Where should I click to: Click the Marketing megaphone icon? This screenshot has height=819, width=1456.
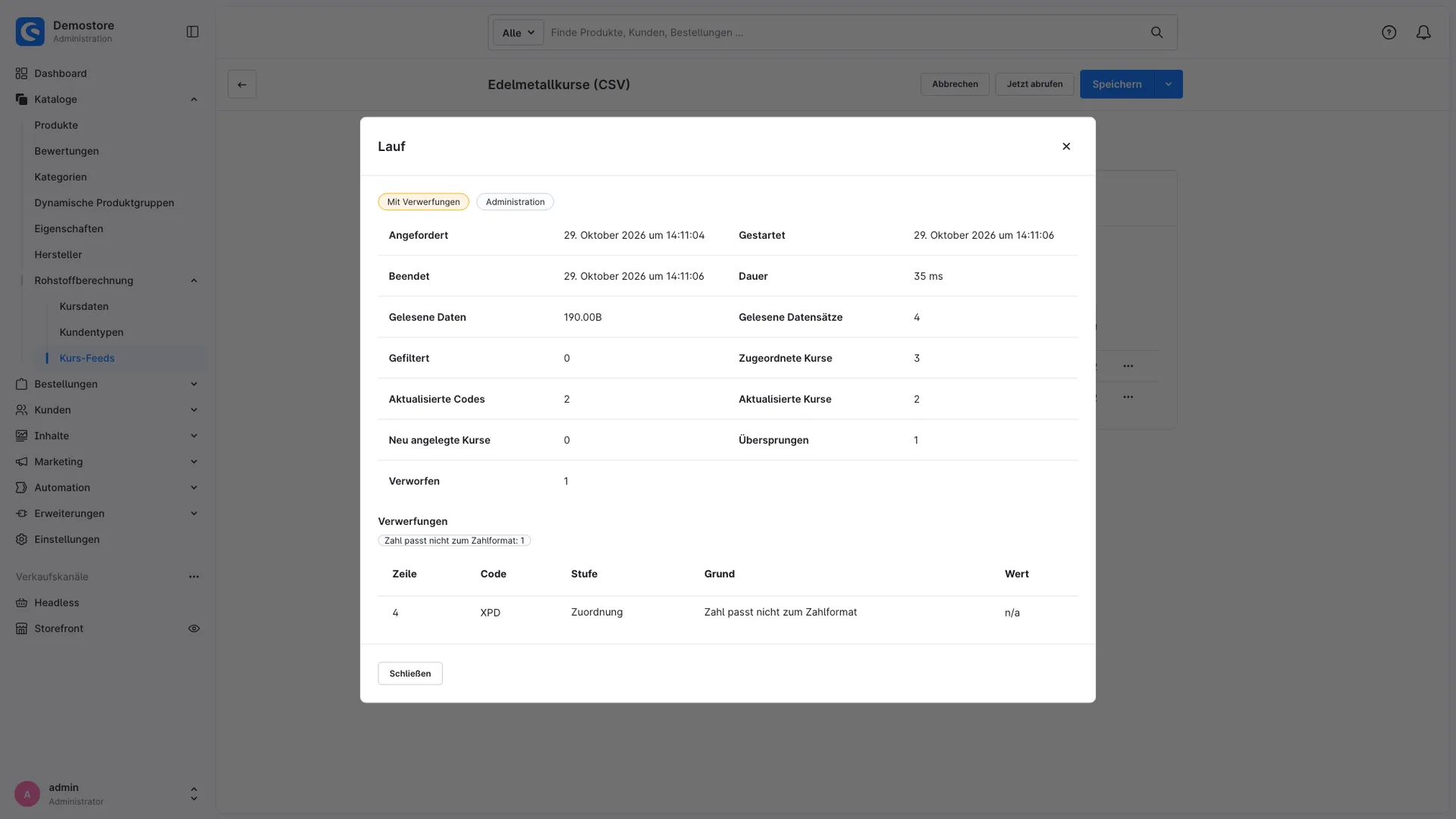click(x=21, y=461)
